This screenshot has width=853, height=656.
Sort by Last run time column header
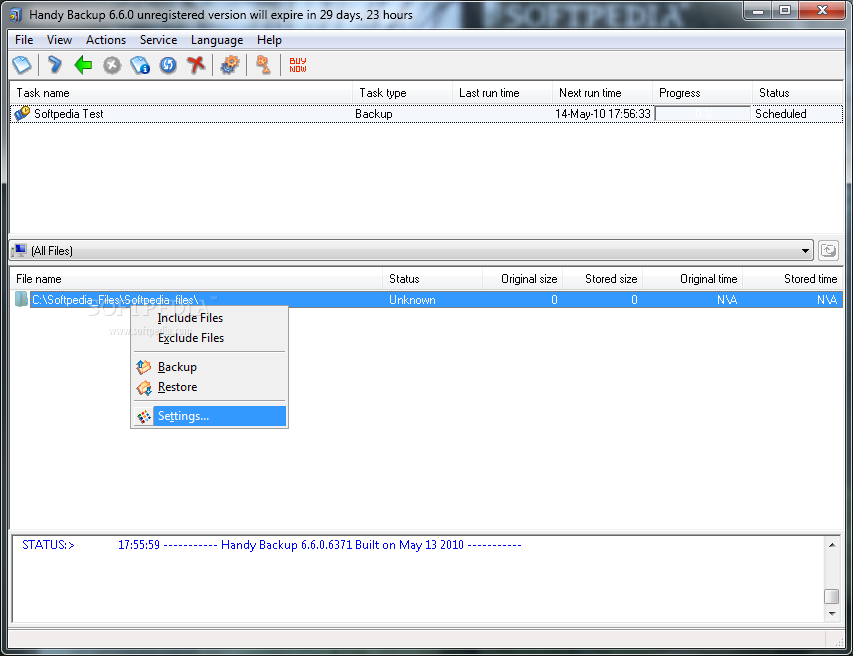(x=503, y=93)
